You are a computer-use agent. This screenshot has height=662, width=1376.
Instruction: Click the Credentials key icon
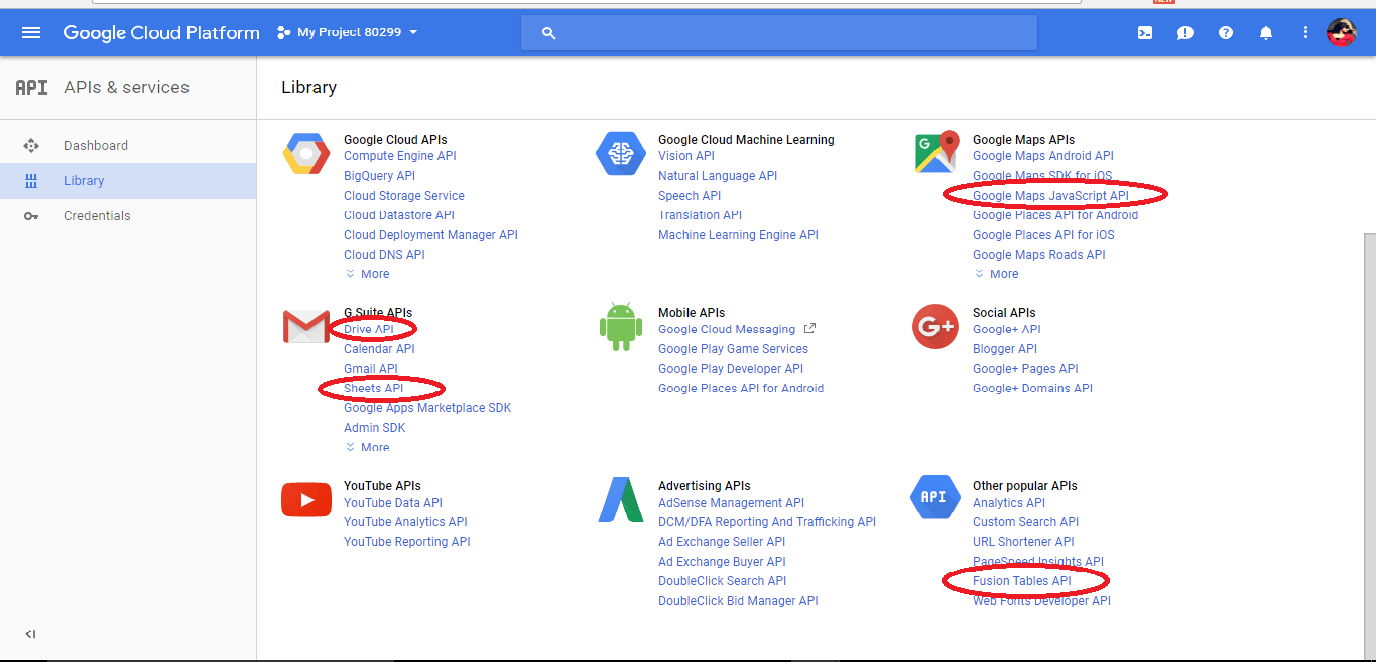31,216
